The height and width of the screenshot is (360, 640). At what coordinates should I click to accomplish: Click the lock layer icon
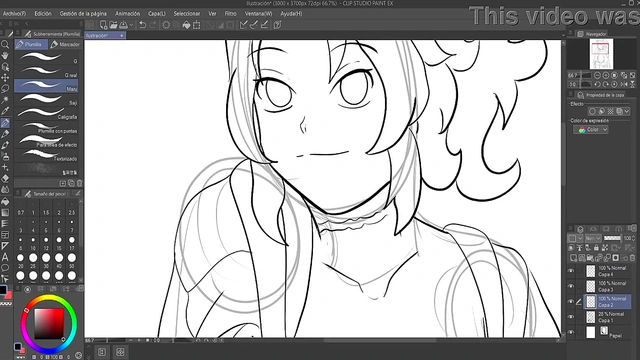[596, 248]
